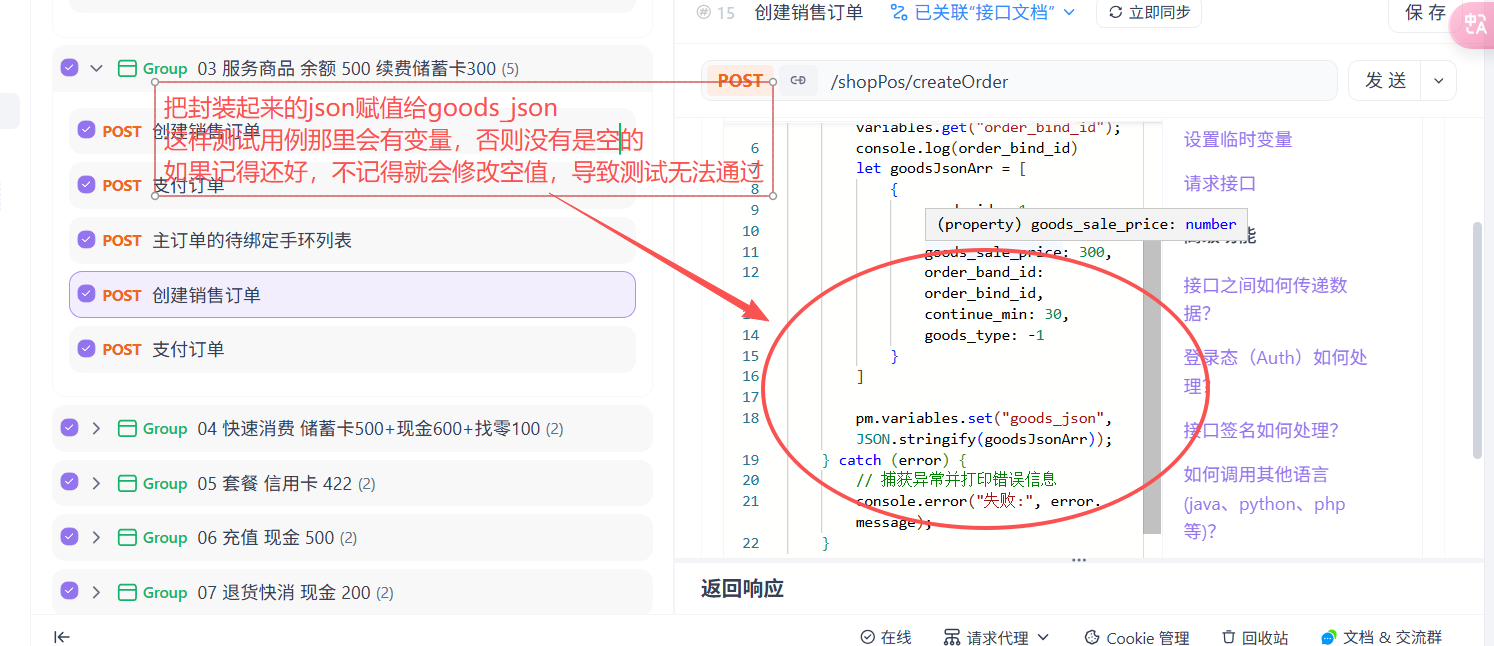
Task: Click the collapse sidebar icon at bottom left
Action: point(62,637)
